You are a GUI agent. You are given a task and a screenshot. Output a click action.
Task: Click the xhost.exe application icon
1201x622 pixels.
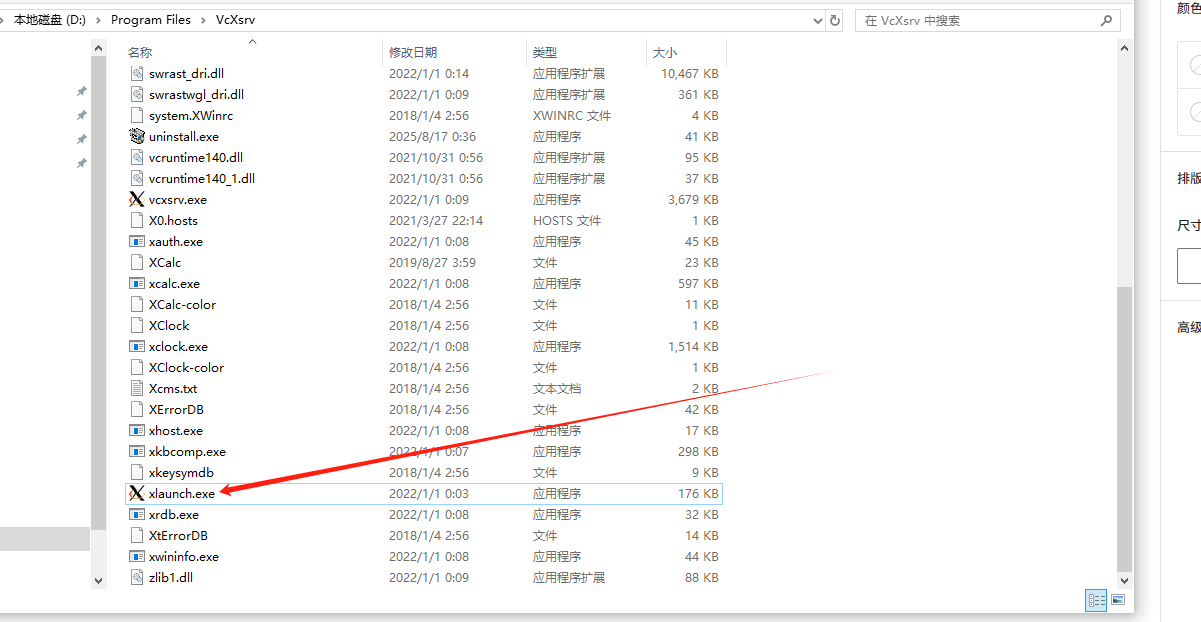(x=138, y=431)
